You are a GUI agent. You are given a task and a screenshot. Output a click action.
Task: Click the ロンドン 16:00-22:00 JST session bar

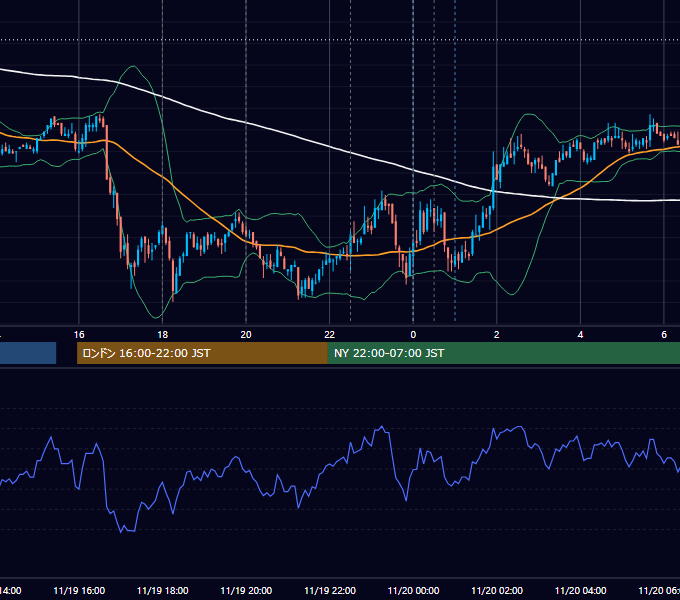pos(202,353)
